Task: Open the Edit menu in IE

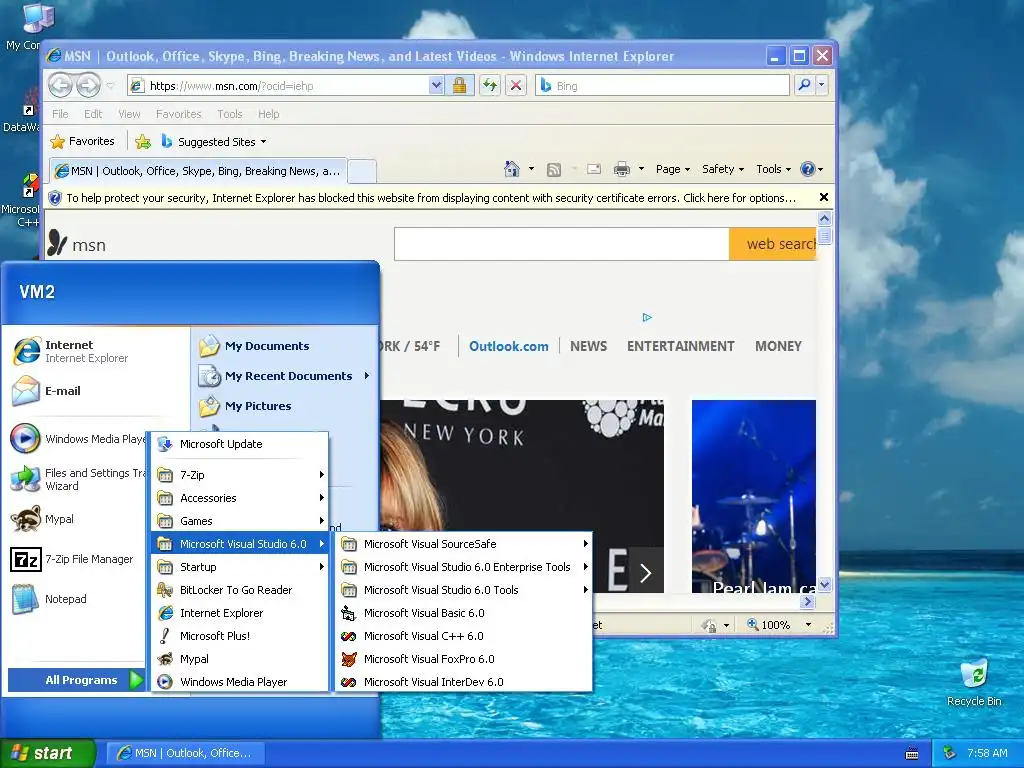Action: tap(93, 114)
